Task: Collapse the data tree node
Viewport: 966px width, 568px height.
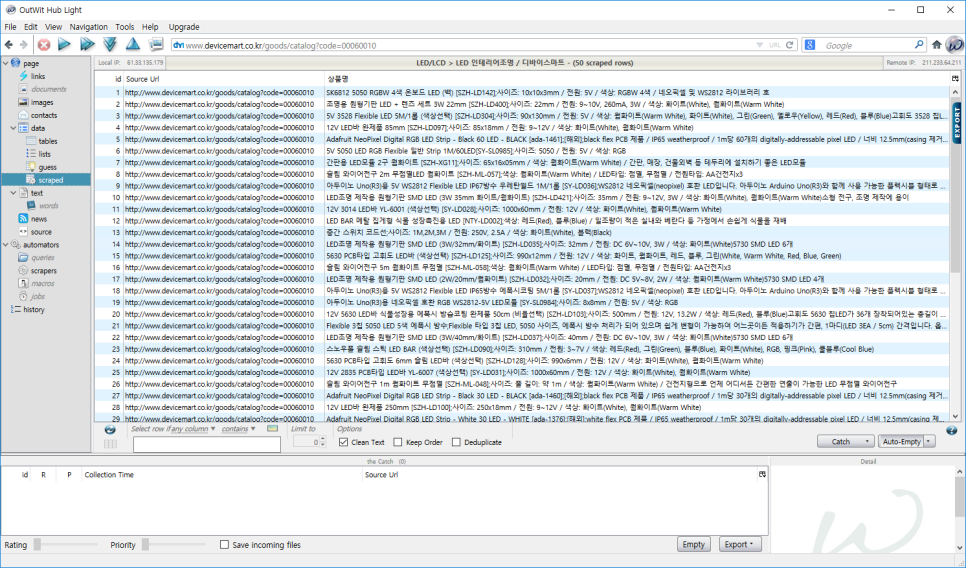Action: point(14,128)
